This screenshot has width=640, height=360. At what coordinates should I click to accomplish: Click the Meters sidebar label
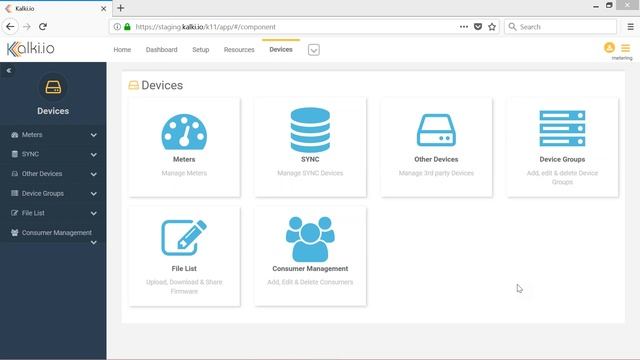[x=32, y=135]
